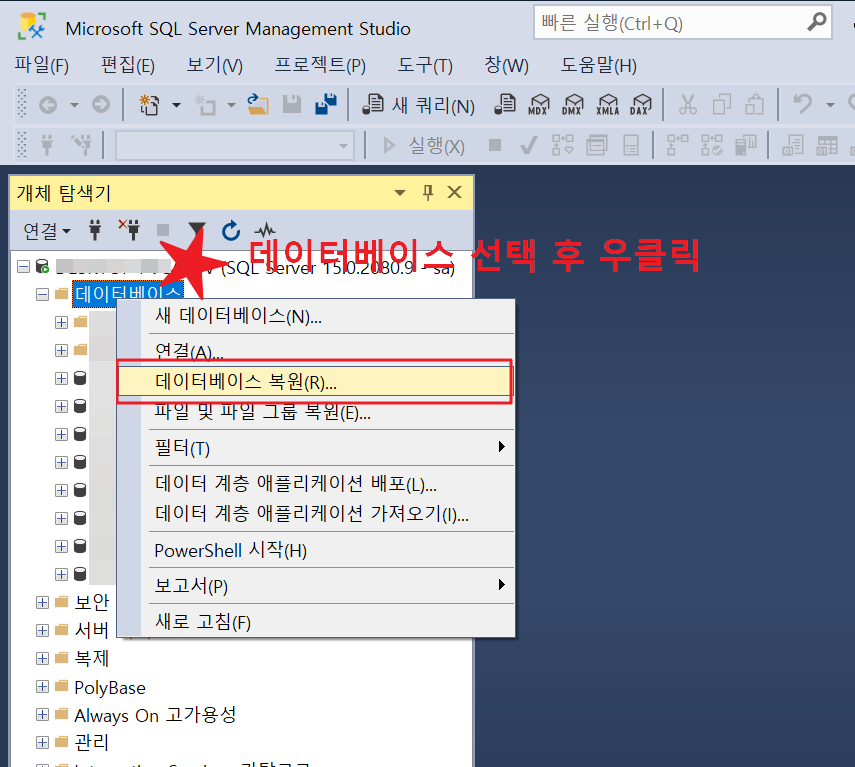The height and width of the screenshot is (767, 855).
Task: Click the Paste icon in toolbar
Action: [755, 104]
